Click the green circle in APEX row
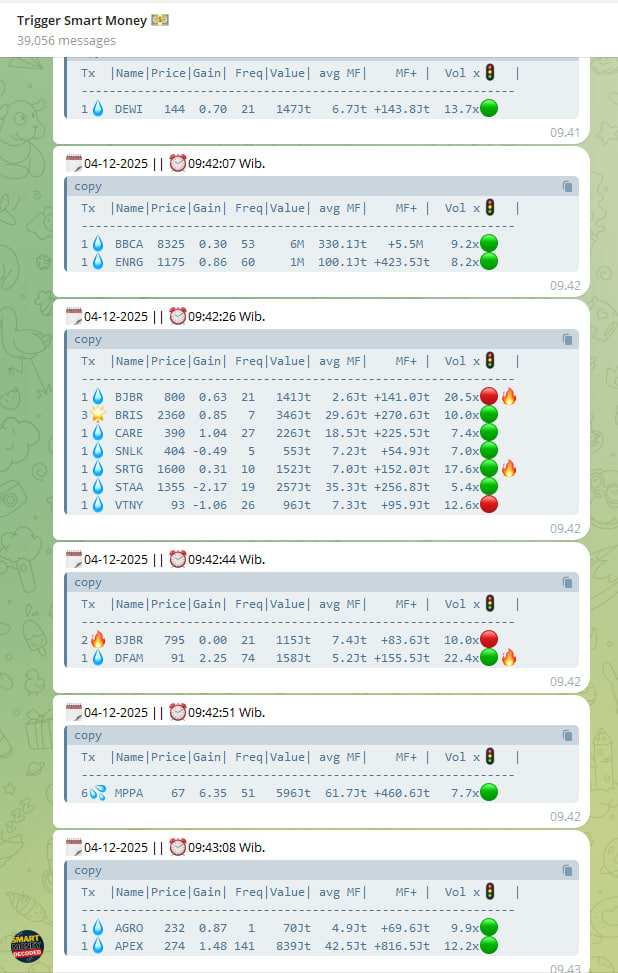The height and width of the screenshot is (973, 618). pyautogui.click(x=489, y=946)
